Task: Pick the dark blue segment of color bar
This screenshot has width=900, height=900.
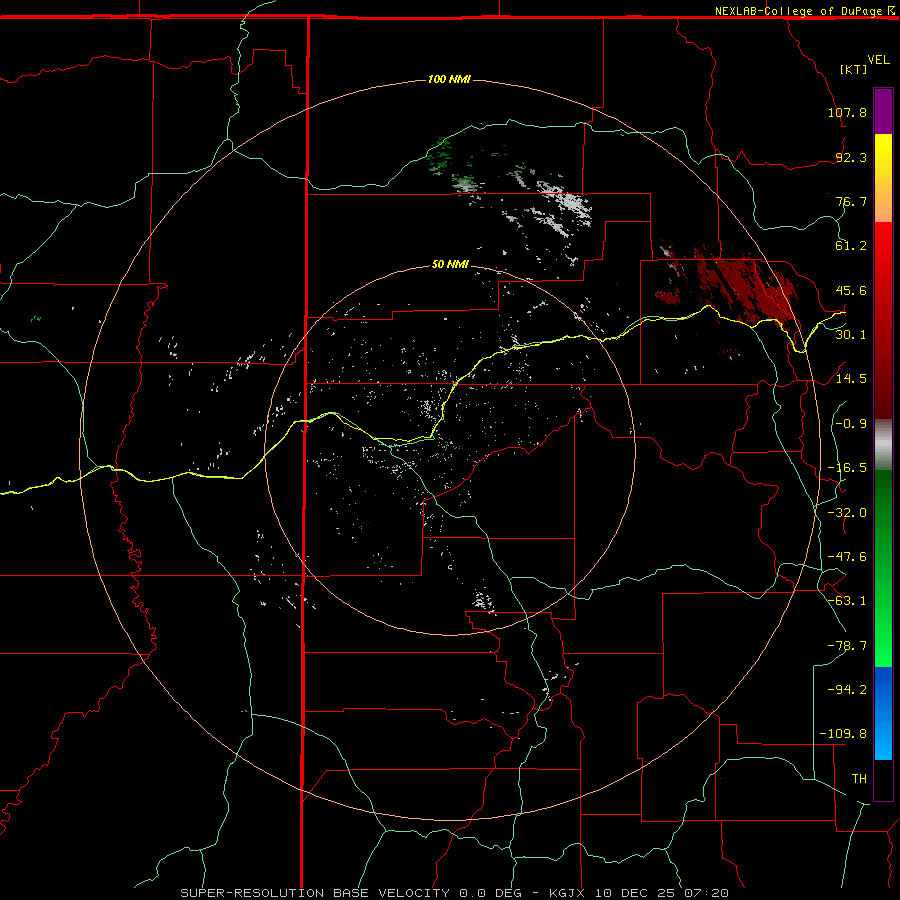Action: point(883,686)
